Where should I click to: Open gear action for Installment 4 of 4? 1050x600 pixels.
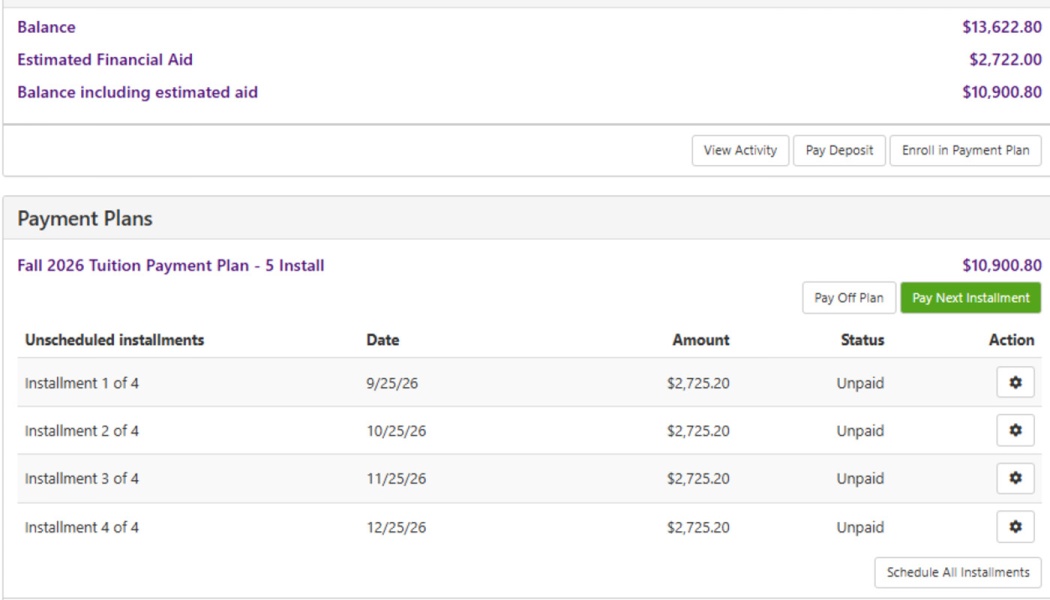tap(1015, 527)
